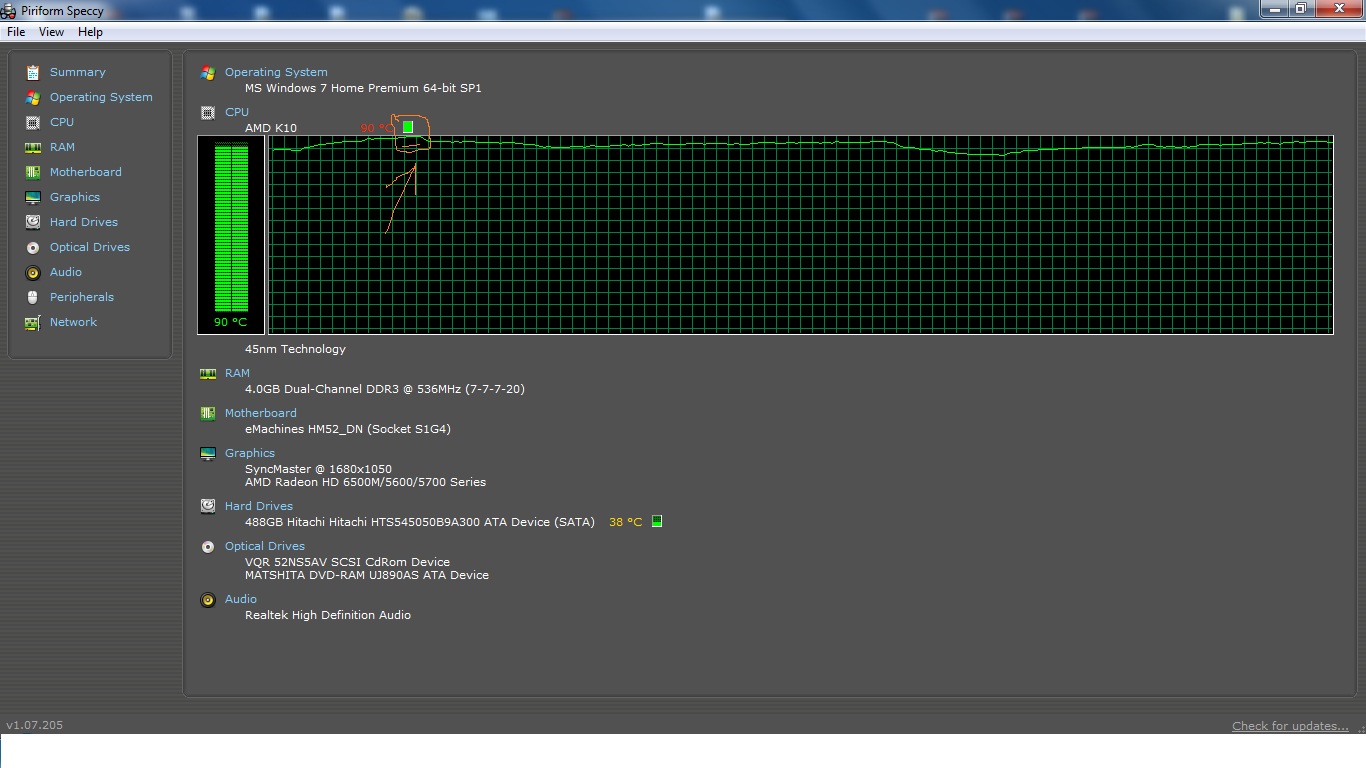
Task: Click the CPU temperature bar gauge showing 90 °C
Action: [x=231, y=235]
